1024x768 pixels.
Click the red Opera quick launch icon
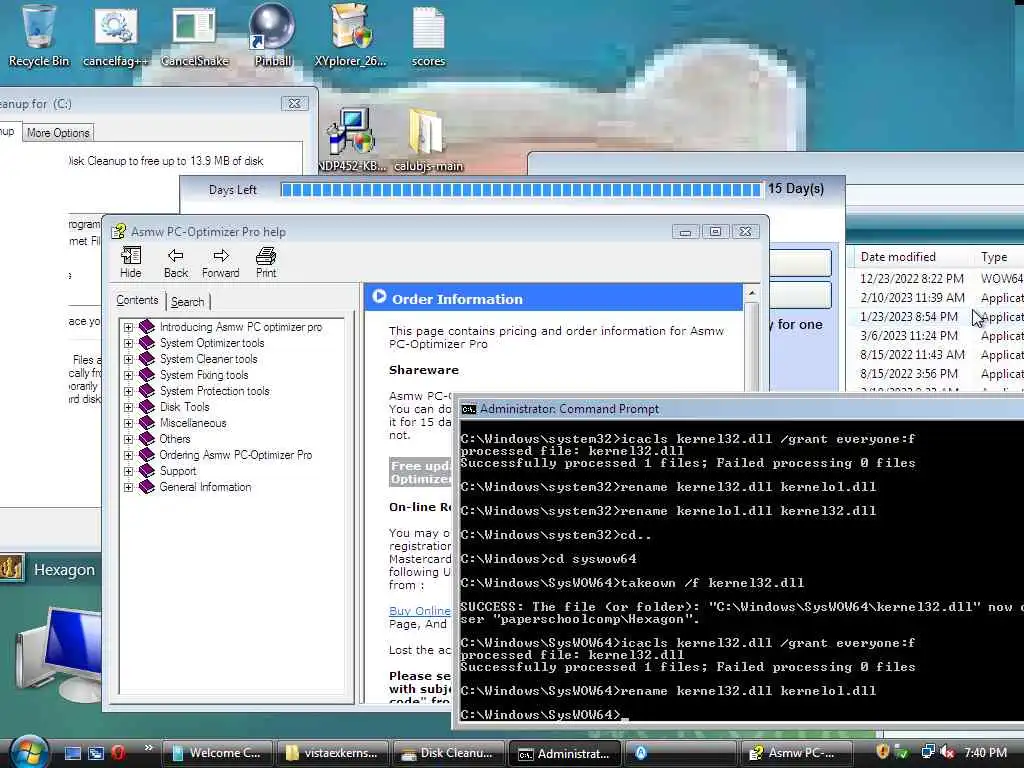coord(118,753)
